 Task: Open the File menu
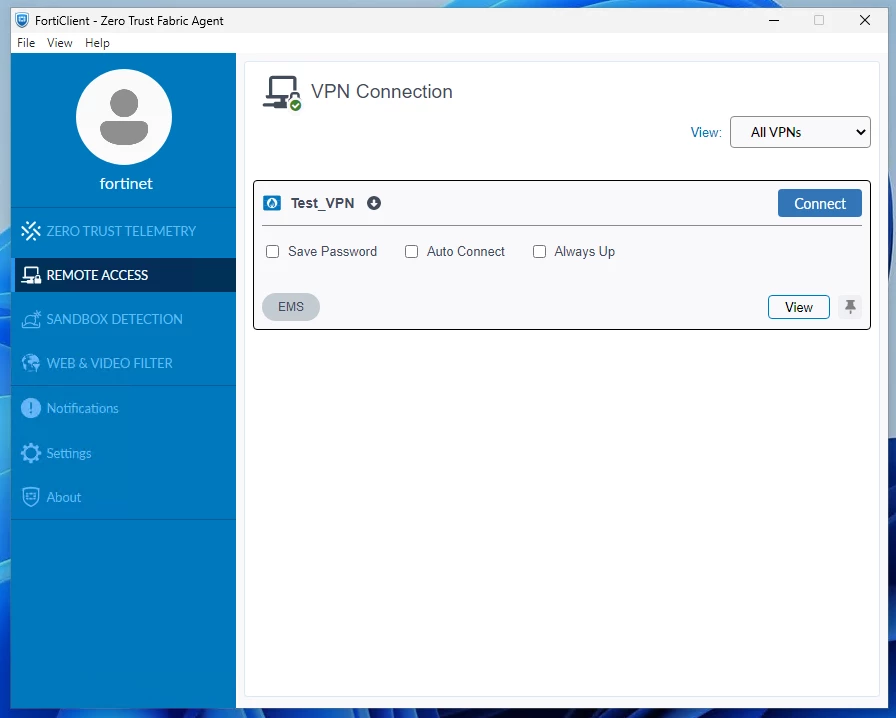(26, 43)
